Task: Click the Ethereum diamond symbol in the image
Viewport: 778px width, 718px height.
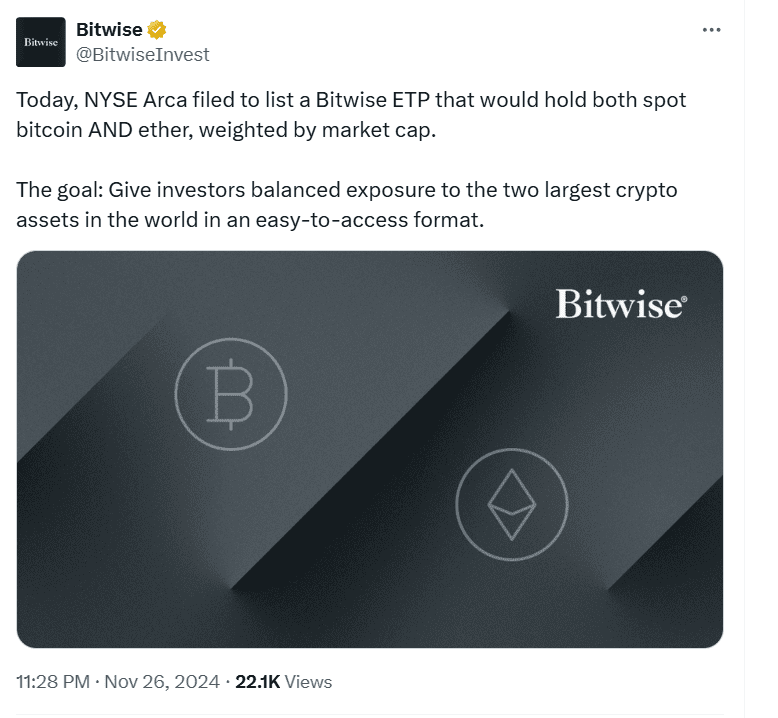Action: 511,503
